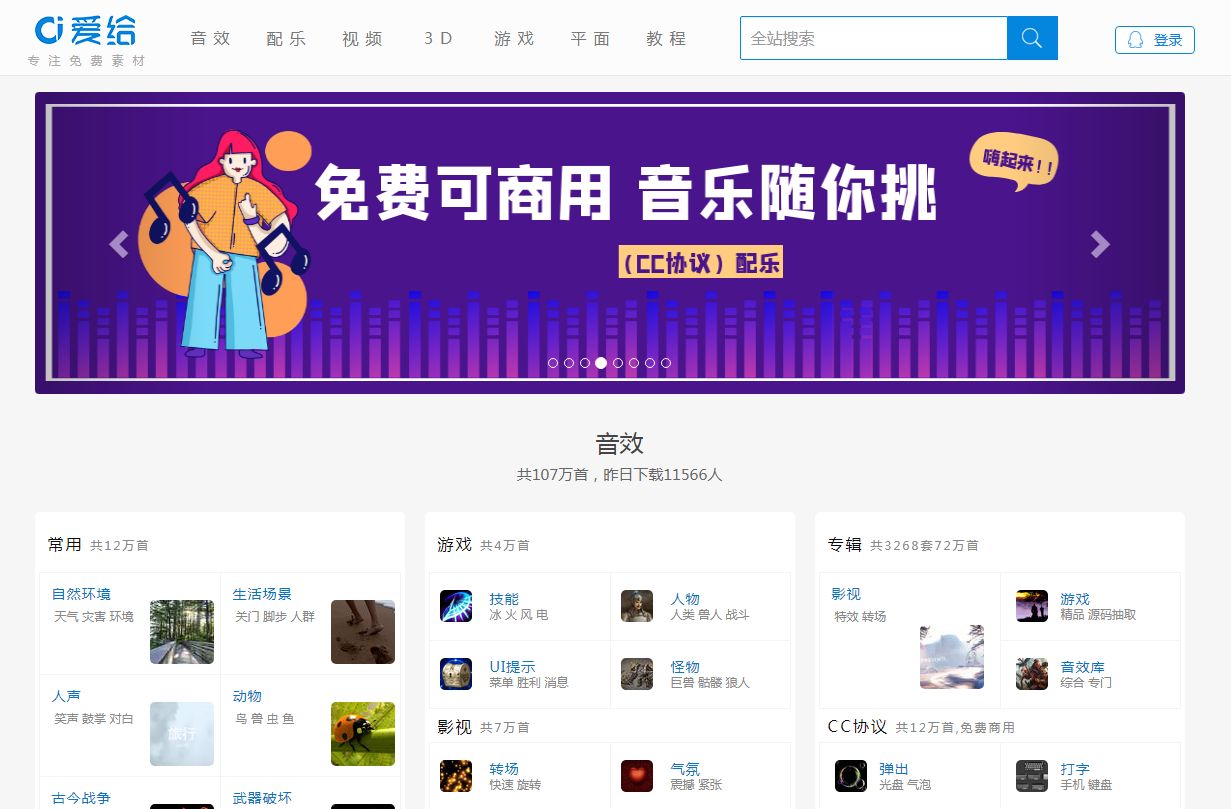The height and width of the screenshot is (809, 1231).
Task: Select the sixth banner carousel dot
Action: 634,363
